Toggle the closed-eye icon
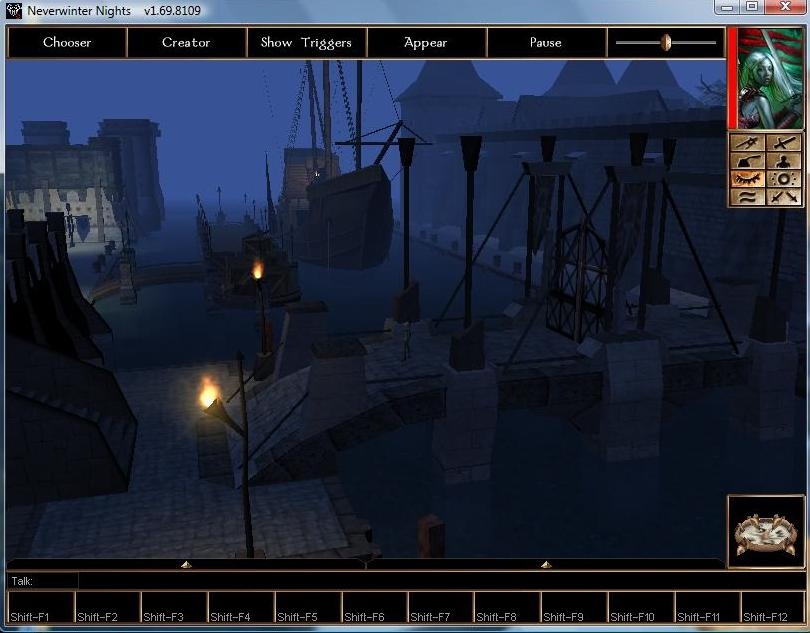This screenshot has height=633, width=810. pos(749,179)
